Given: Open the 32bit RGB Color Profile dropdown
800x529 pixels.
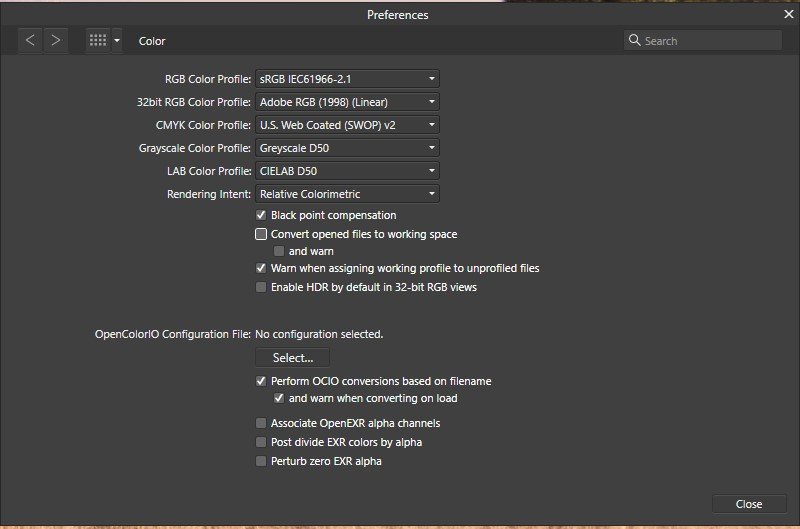Looking at the screenshot, I should coord(347,102).
